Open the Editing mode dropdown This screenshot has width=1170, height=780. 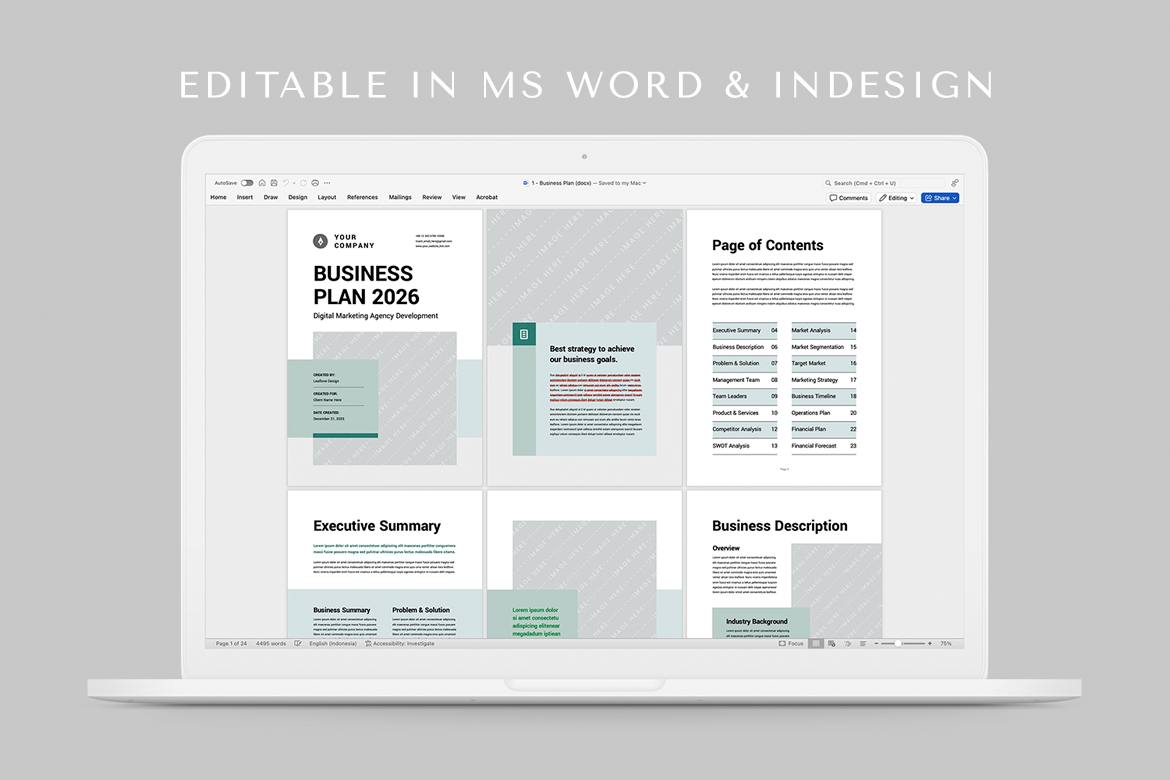[896, 198]
